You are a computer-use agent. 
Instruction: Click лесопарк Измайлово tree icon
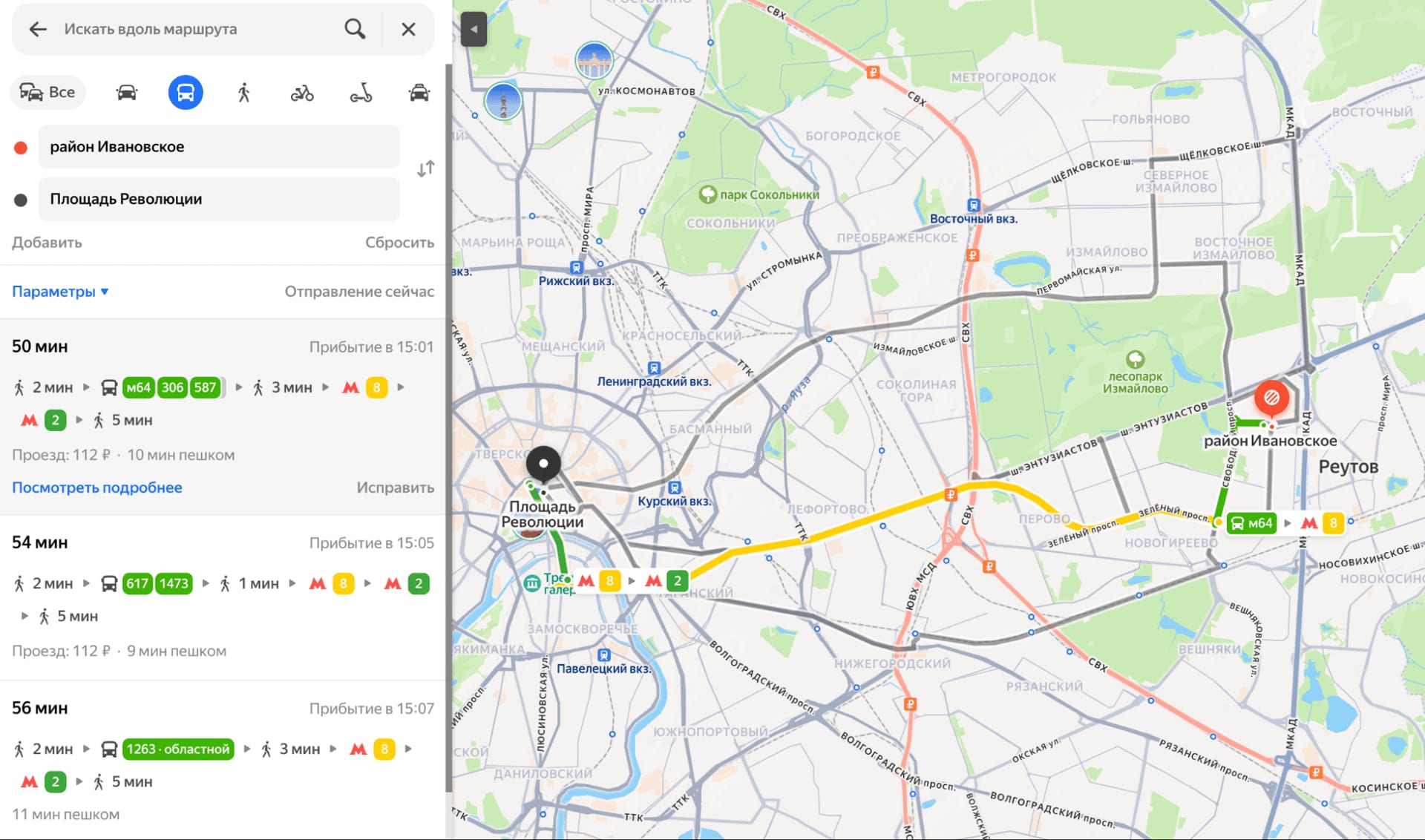click(x=1135, y=360)
